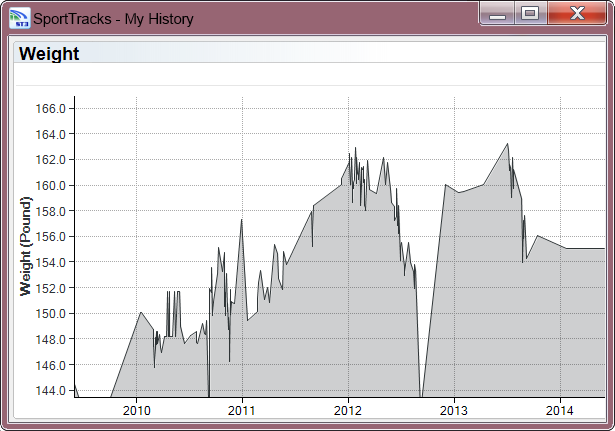Click the 2014 x-axis label

tap(560, 410)
